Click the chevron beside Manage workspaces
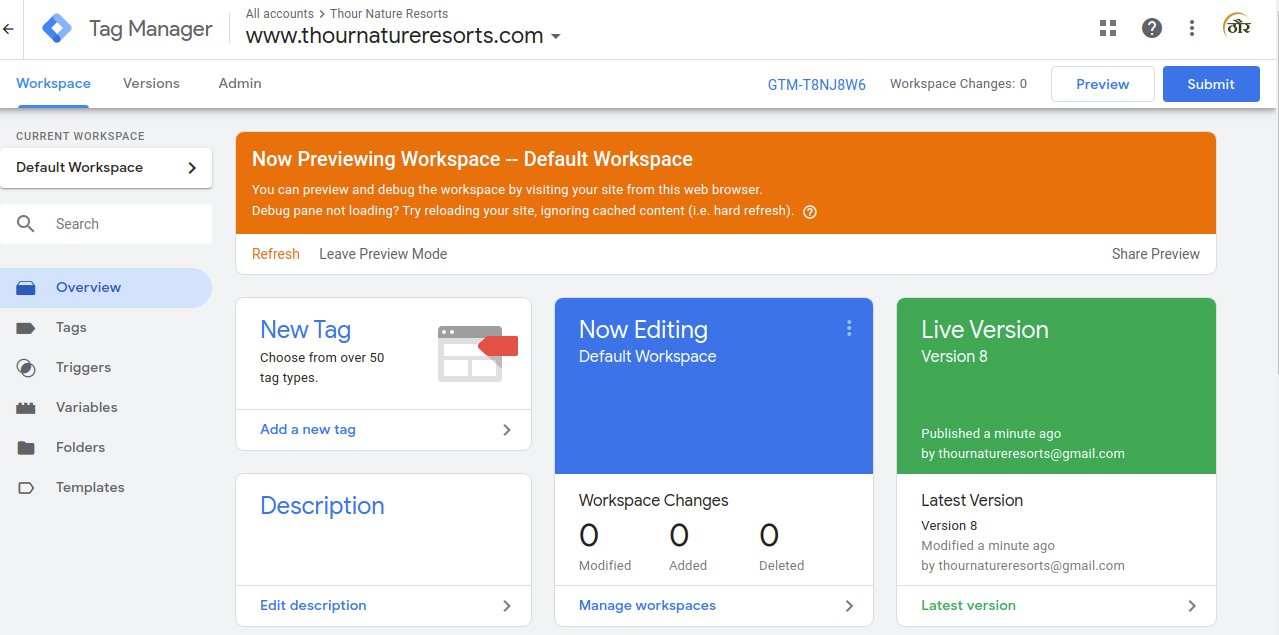The width and height of the screenshot is (1279, 635). point(849,606)
